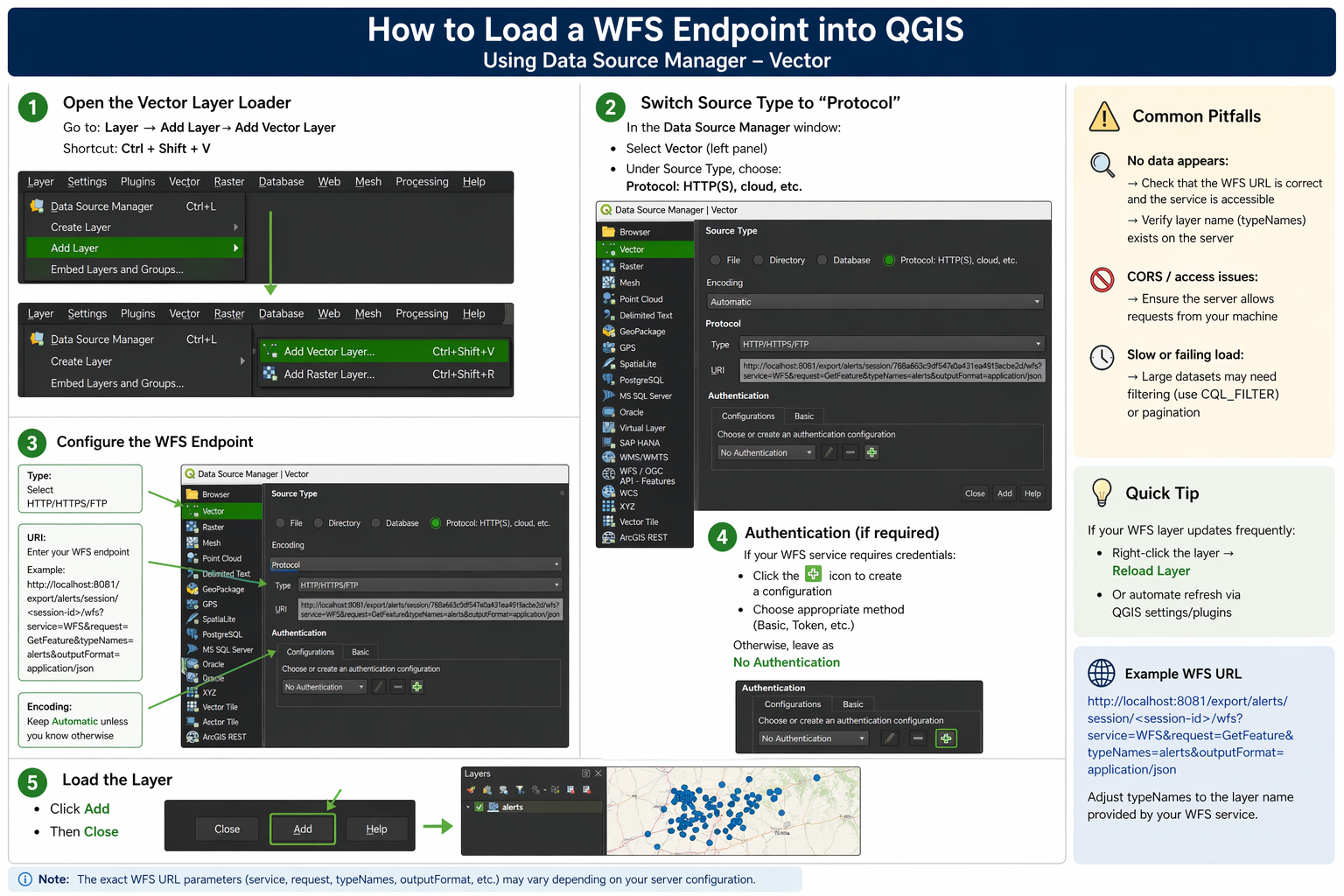Click green plus icon in Step 2 authentication

871,452
